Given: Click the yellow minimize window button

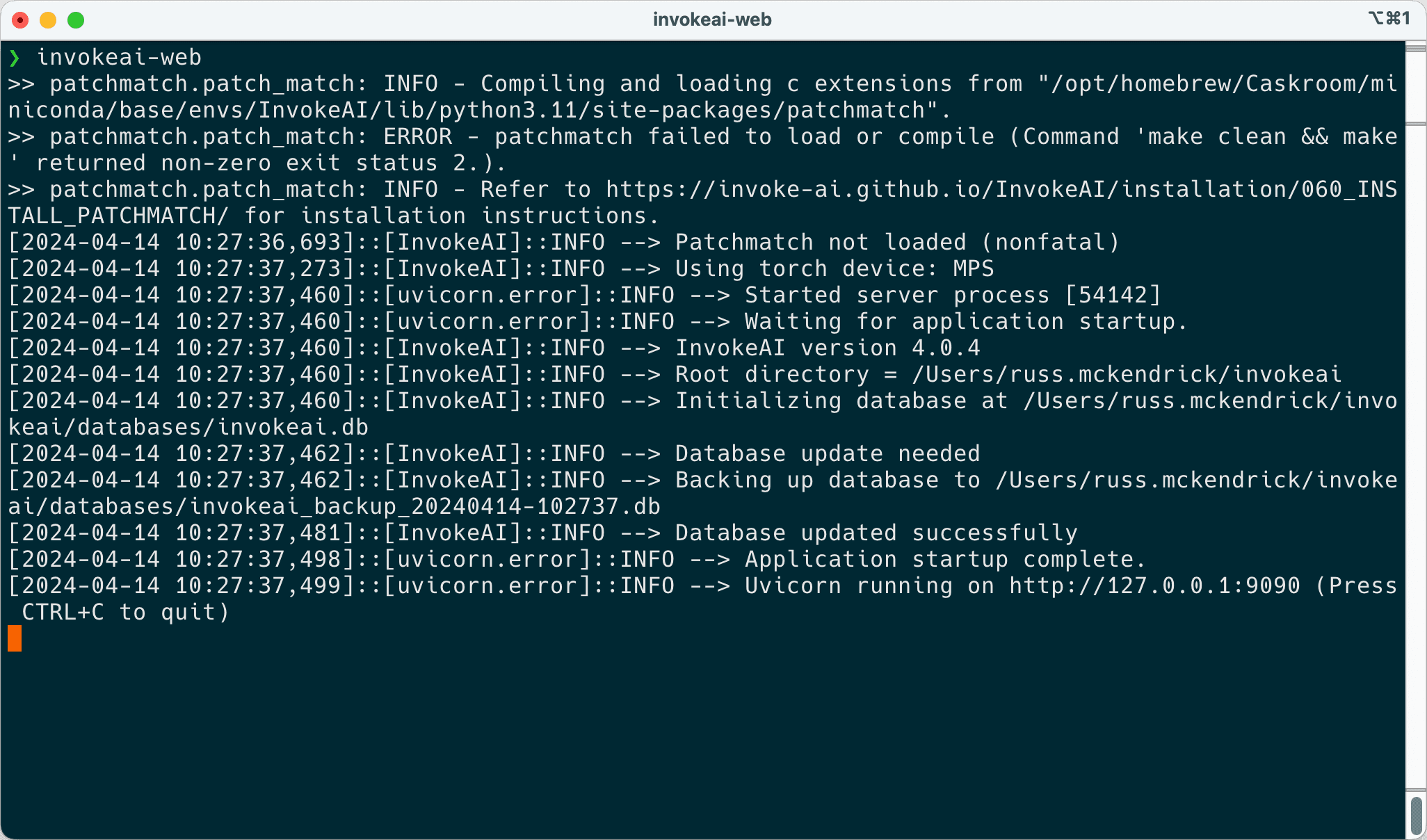Looking at the screenshot, I should point(48,20).
